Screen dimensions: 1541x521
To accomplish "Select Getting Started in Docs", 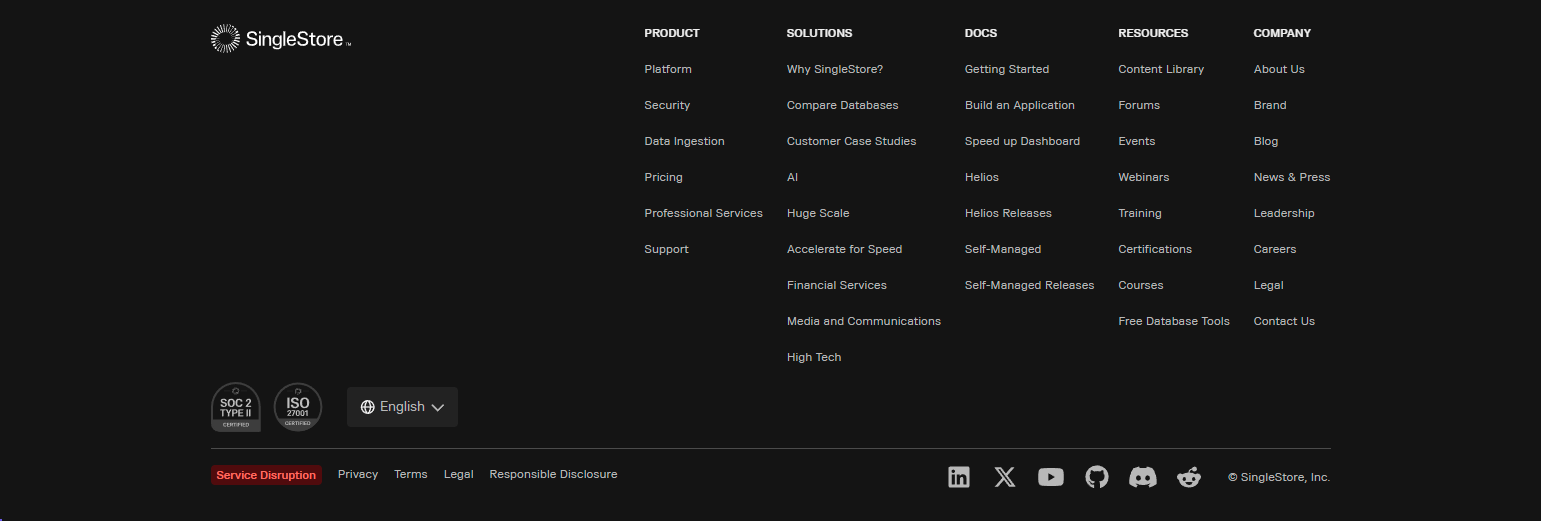I will (1006, 69).
